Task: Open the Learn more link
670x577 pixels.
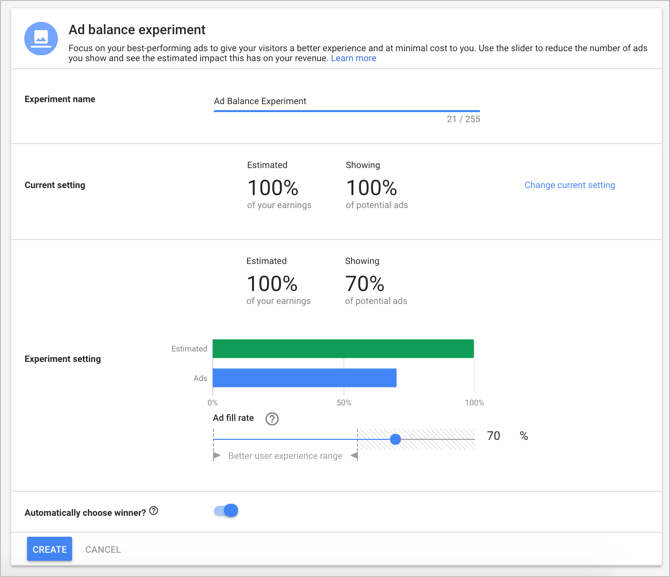Action: (354, 58)
